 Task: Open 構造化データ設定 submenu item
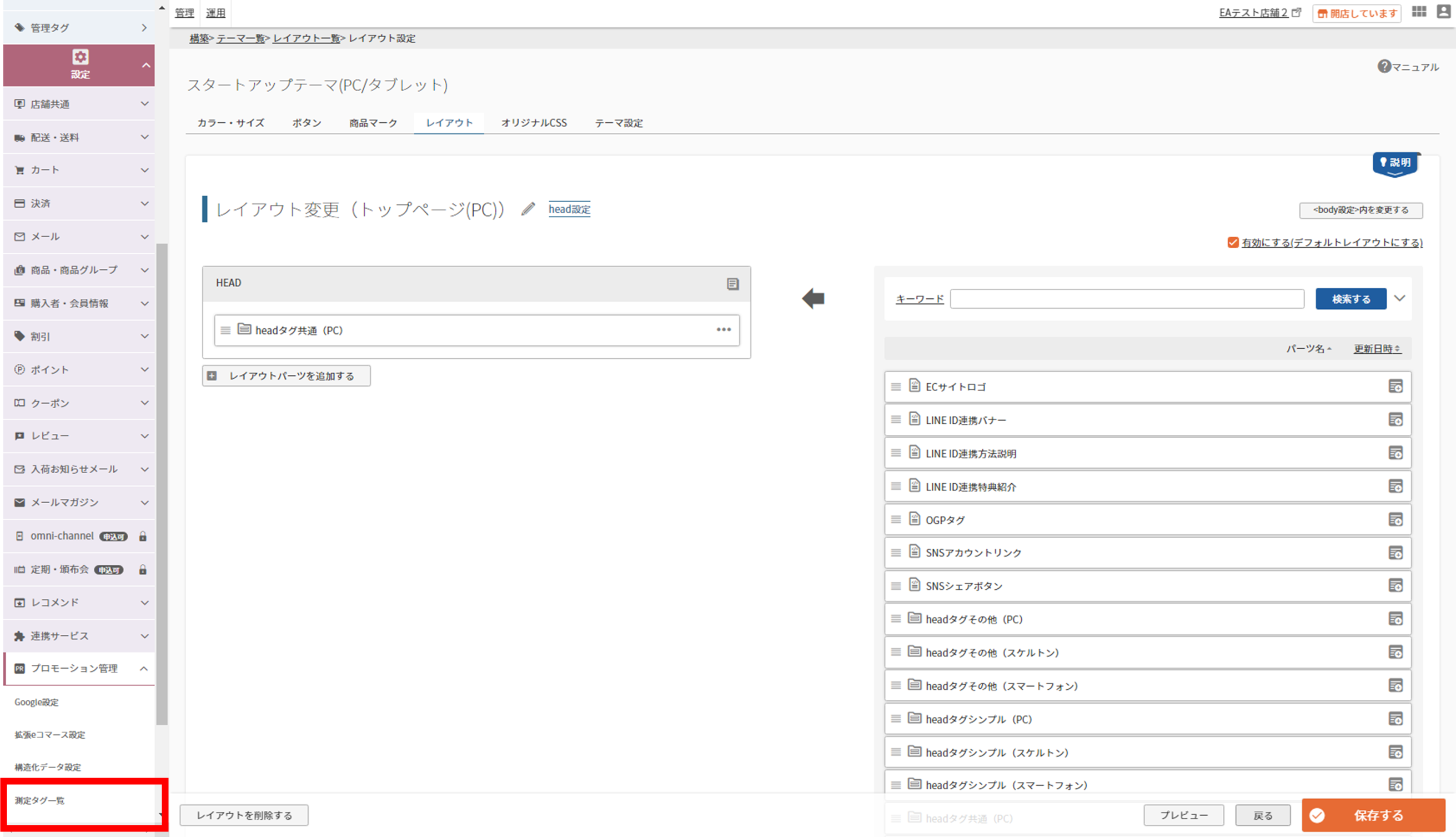(x=48, y=767)
